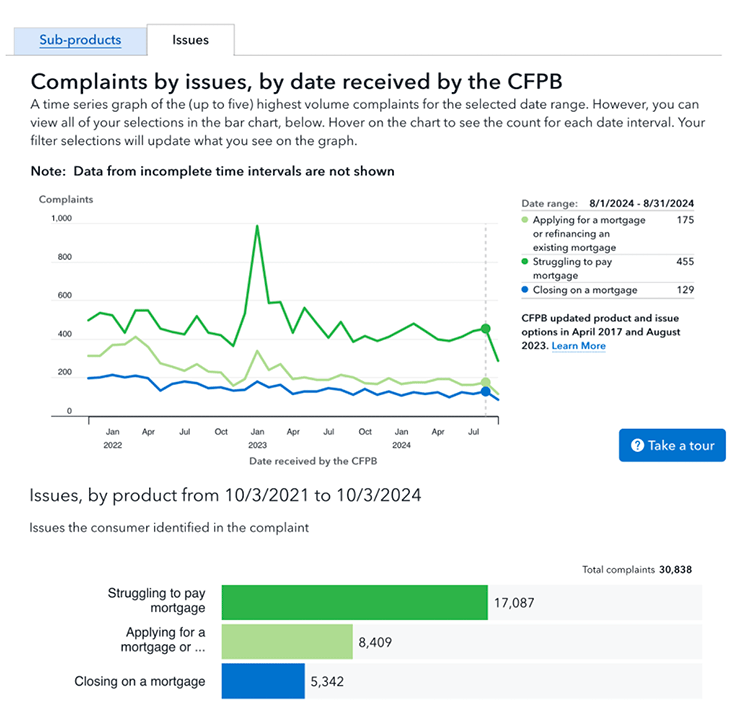This screenshot has height=715, width=750.
Task: Click the truncated Applying for a mortgage label
Action: [x=164, y=641]
